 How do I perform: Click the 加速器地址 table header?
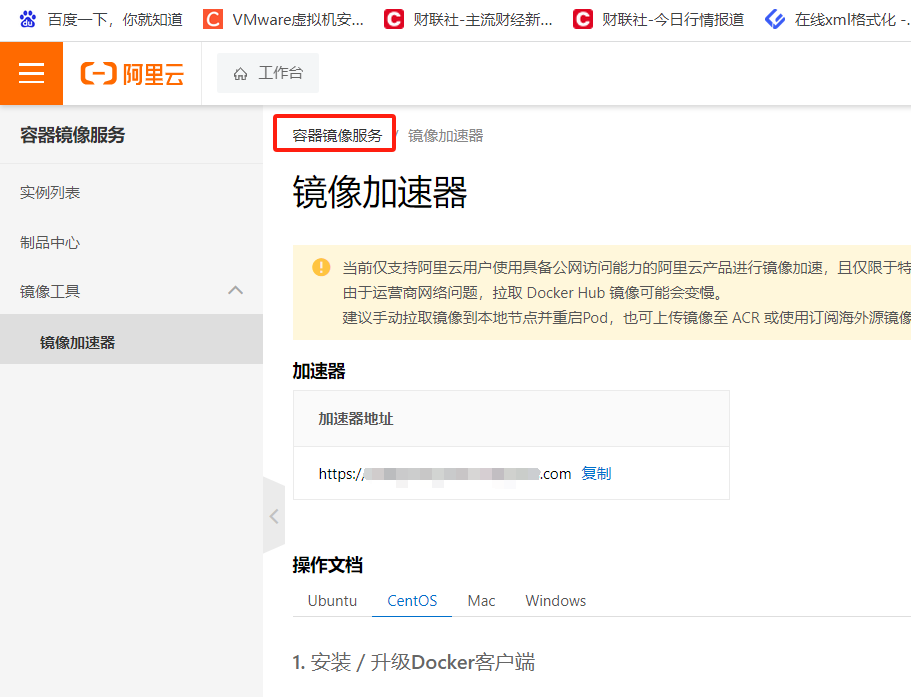click(x=356, y=418)
